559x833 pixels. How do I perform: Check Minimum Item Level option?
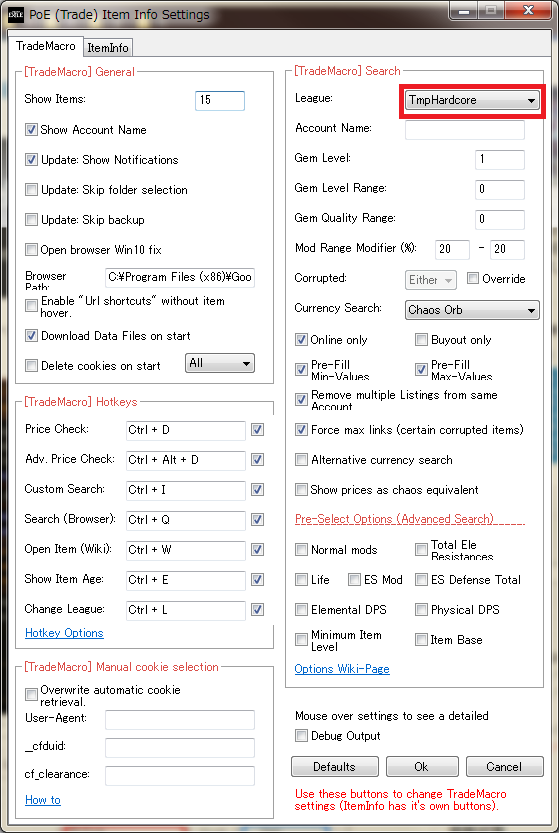click(x=301, y=640)
